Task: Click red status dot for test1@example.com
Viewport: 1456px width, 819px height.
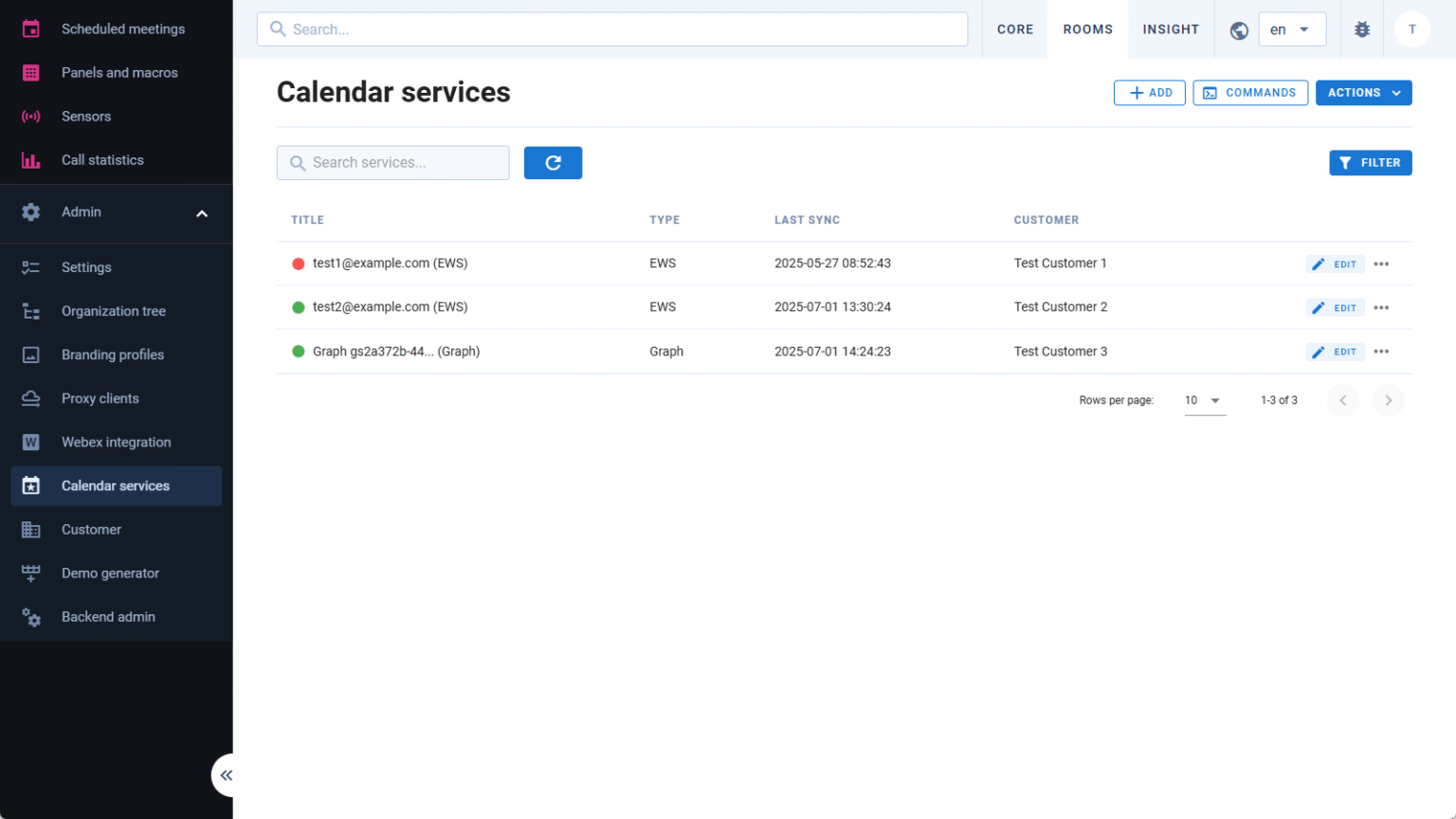Action: click(x=299, y=264)
